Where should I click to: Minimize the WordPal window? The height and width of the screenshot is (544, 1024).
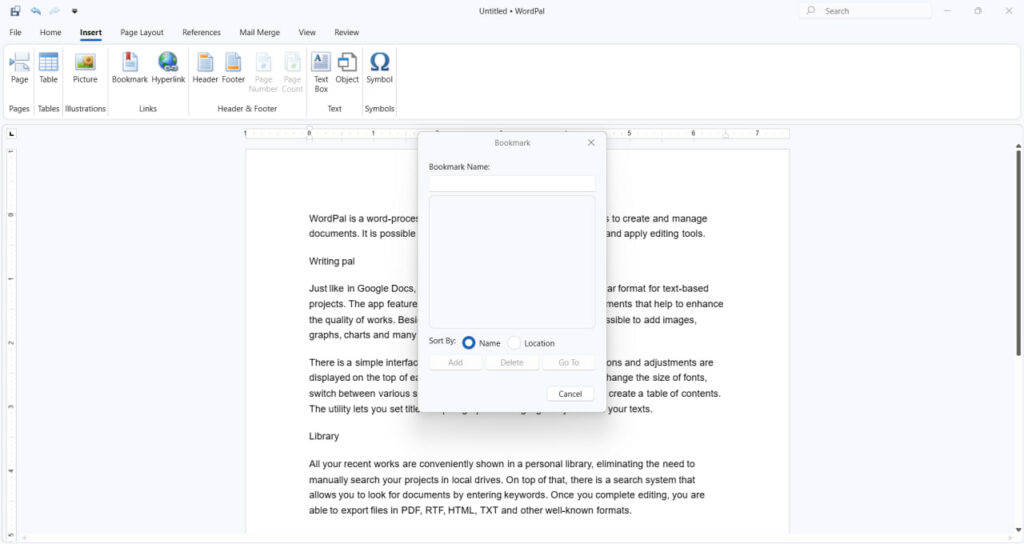click(948, 11)
